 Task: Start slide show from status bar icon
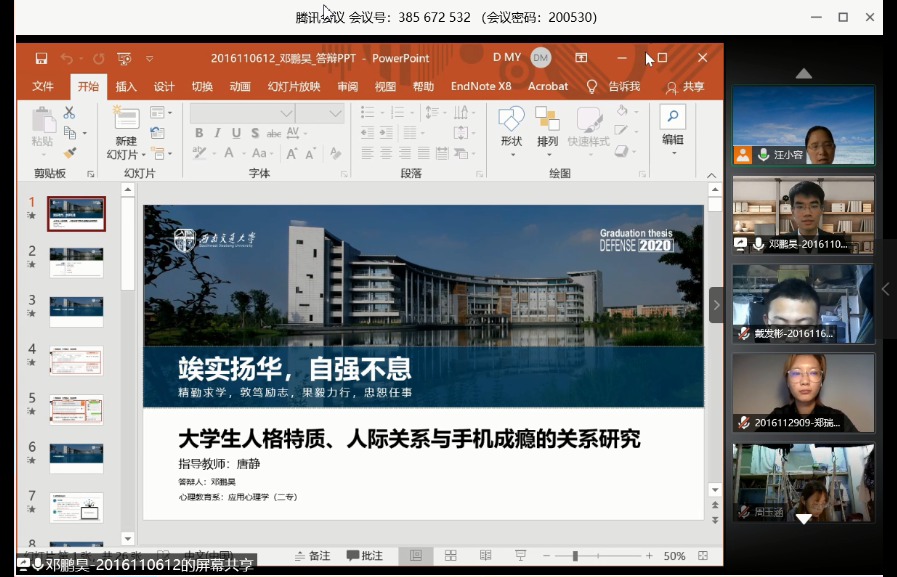coord(519,556)
